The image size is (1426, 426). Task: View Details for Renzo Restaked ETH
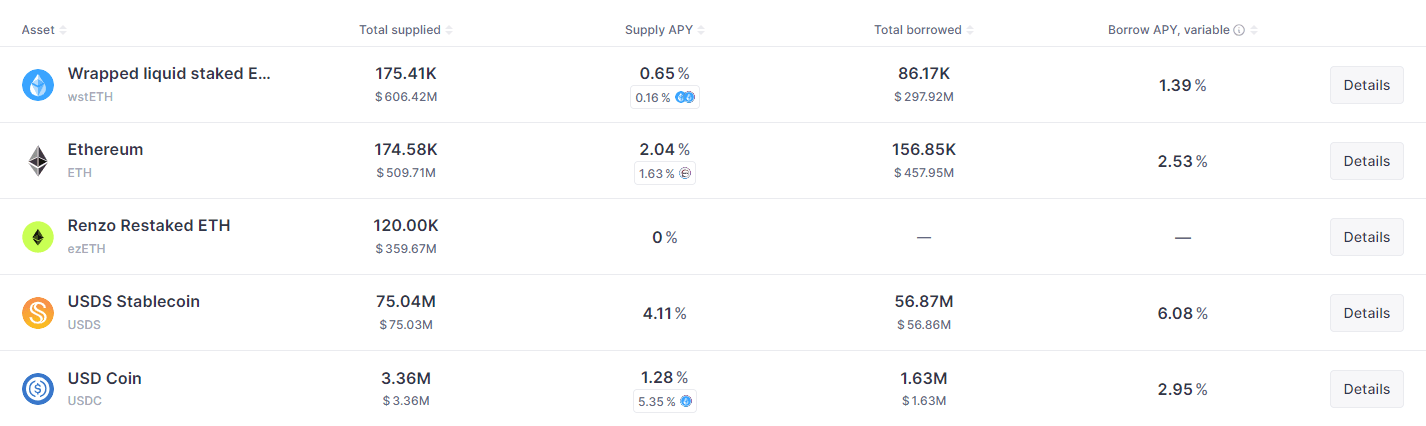tap(1366, 237)
